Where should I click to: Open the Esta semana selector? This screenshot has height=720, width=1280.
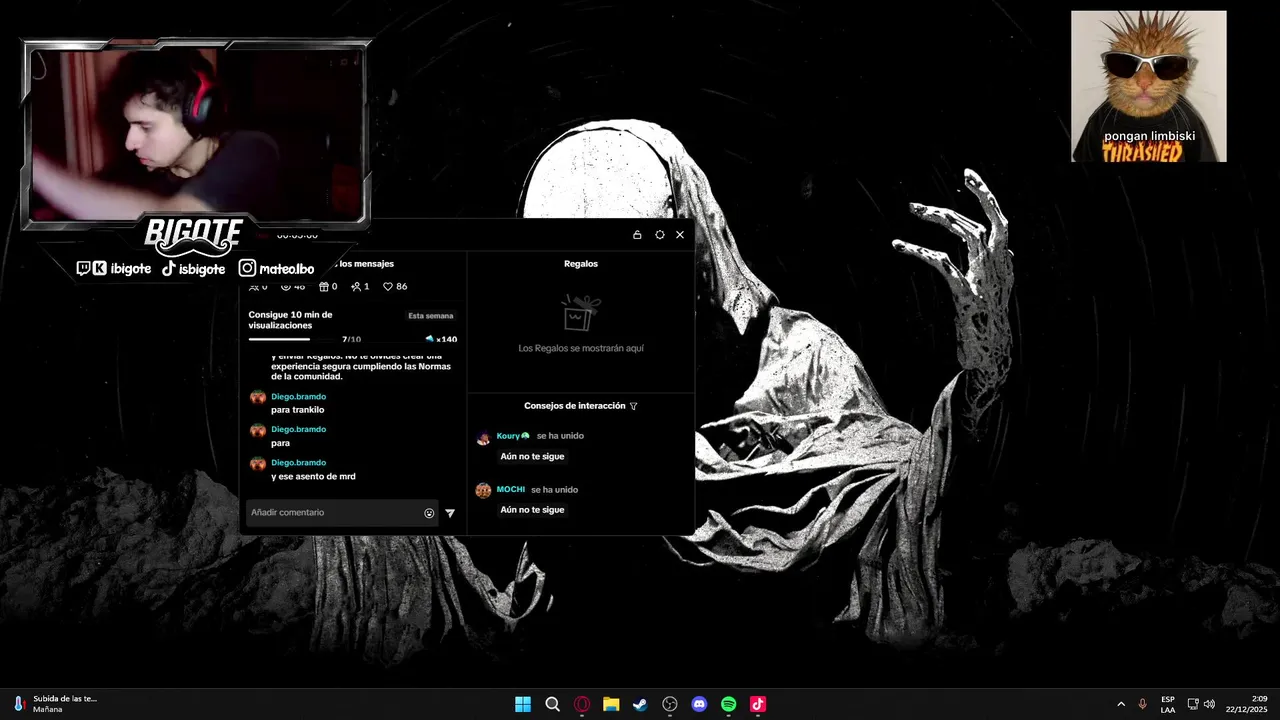coord(431,316)
